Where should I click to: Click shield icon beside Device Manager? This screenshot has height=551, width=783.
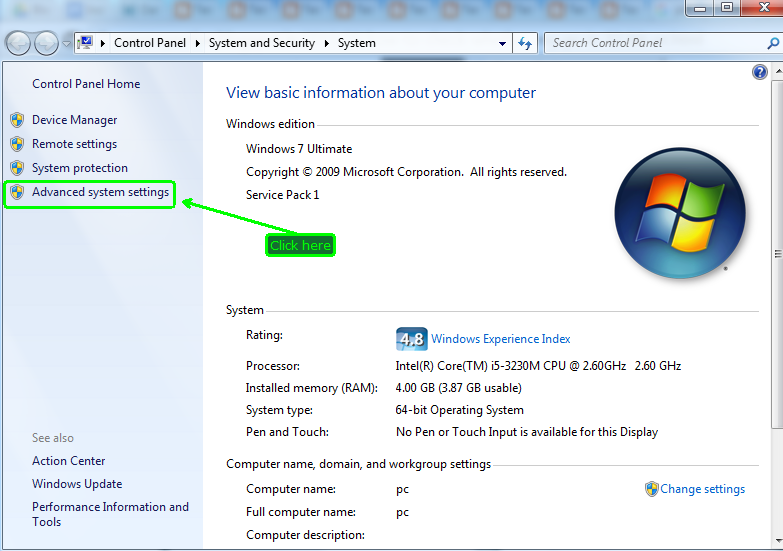pos(17,120)
